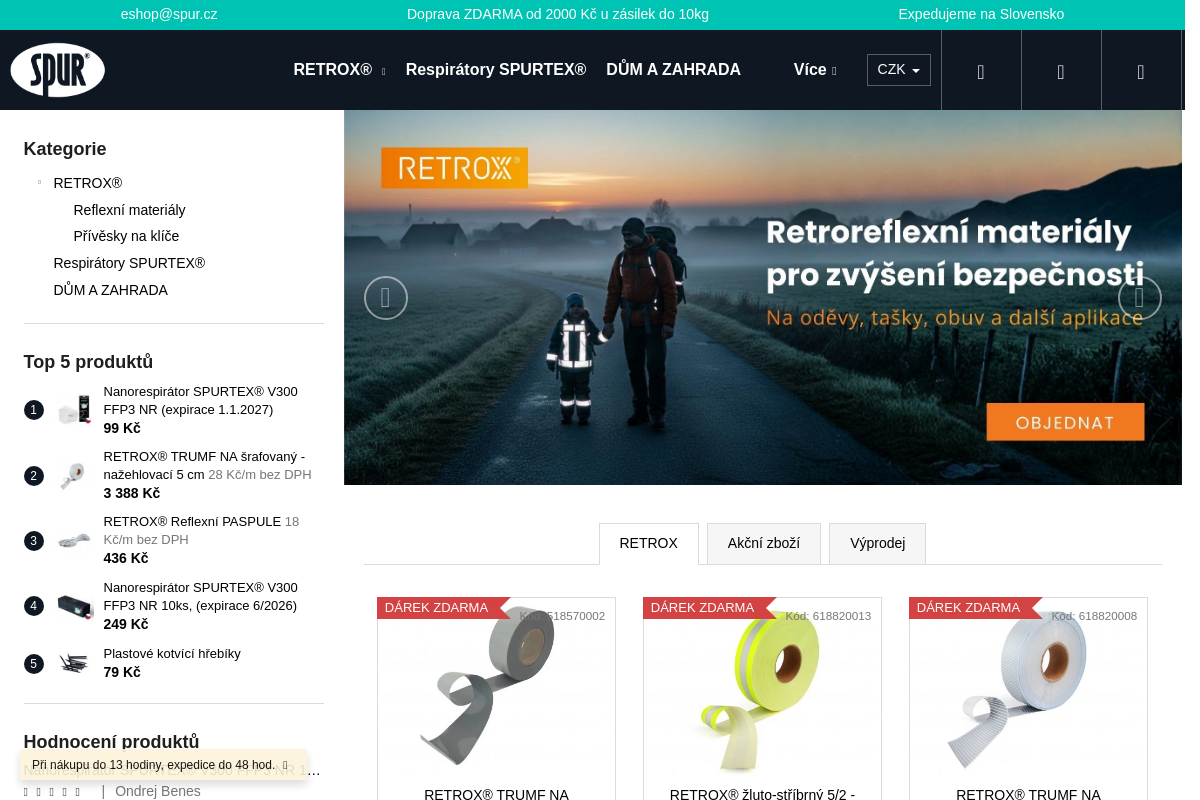The image size is (1200, 800).
Task: Select the RETROX product tab
Action: point(648,544)
